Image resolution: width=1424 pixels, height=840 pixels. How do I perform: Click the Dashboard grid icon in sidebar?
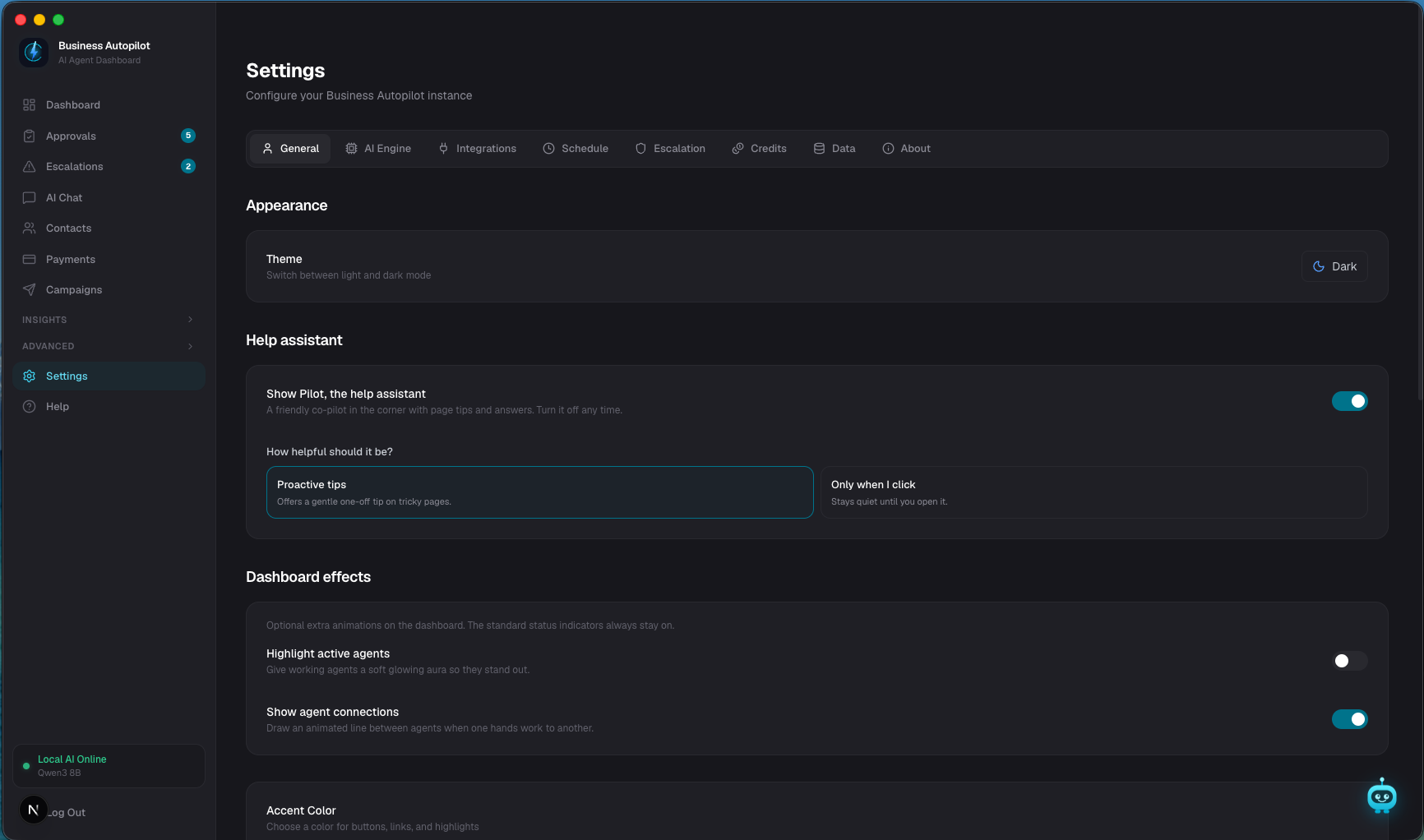(x=30, y=105)
